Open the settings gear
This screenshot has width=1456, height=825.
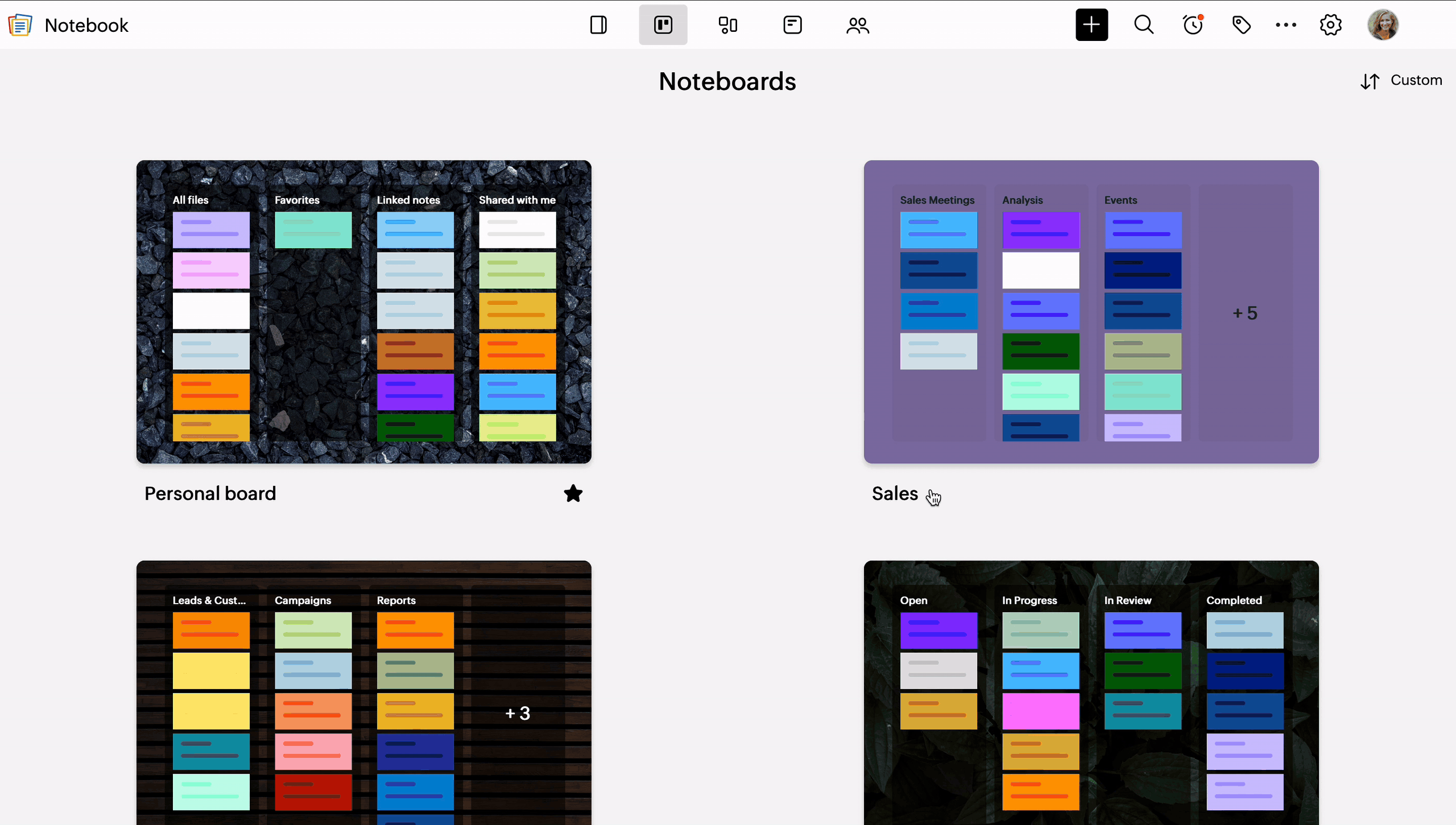[x=1330, y=25]
